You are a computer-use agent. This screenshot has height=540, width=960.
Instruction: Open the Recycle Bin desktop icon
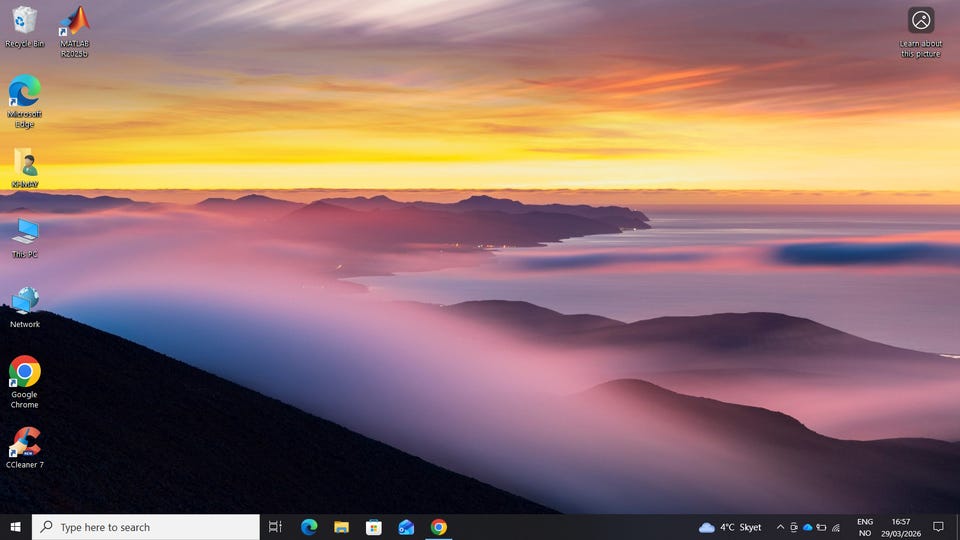click(x=24, y=21)
